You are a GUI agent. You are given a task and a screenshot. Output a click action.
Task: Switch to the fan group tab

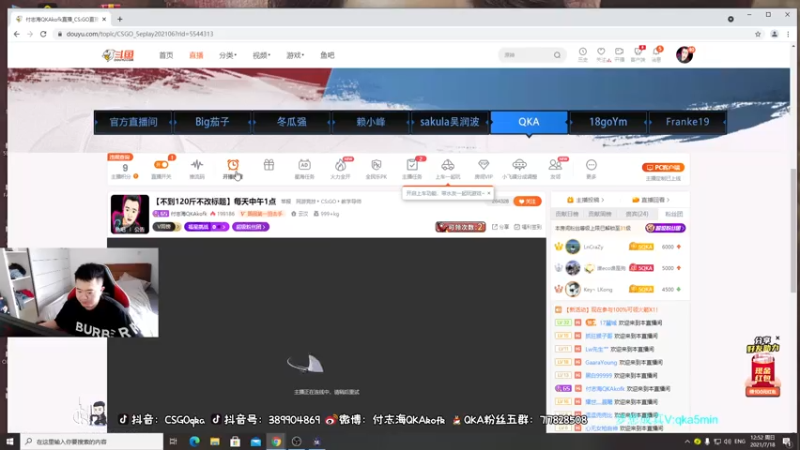(x=673, y=214)
